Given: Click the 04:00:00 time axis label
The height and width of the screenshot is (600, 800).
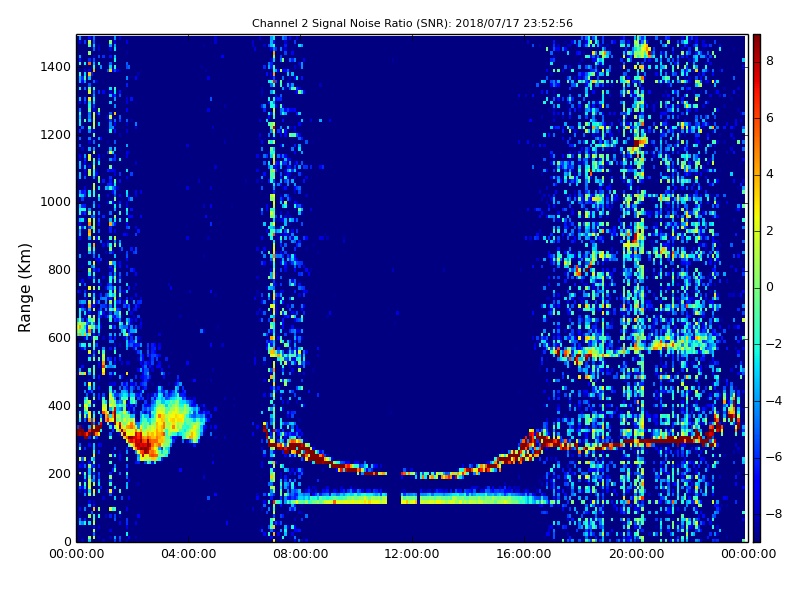Looking at the screenshot, I should (x=189, y=554).
